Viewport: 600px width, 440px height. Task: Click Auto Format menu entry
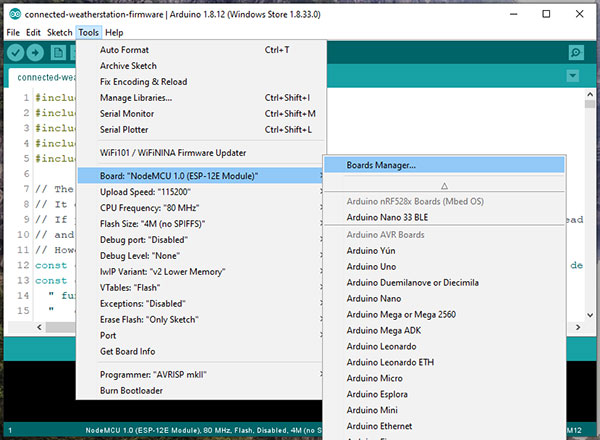[x=125, y=49]
